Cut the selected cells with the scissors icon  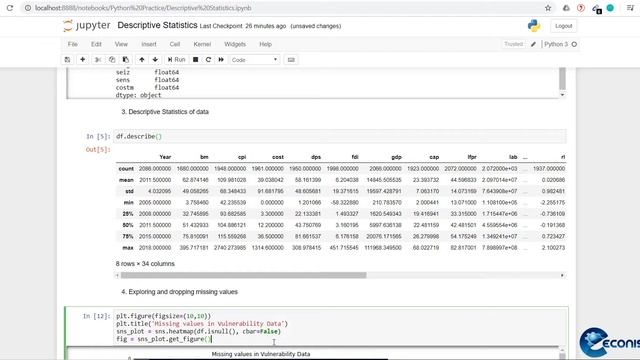[x=98, y=60]
